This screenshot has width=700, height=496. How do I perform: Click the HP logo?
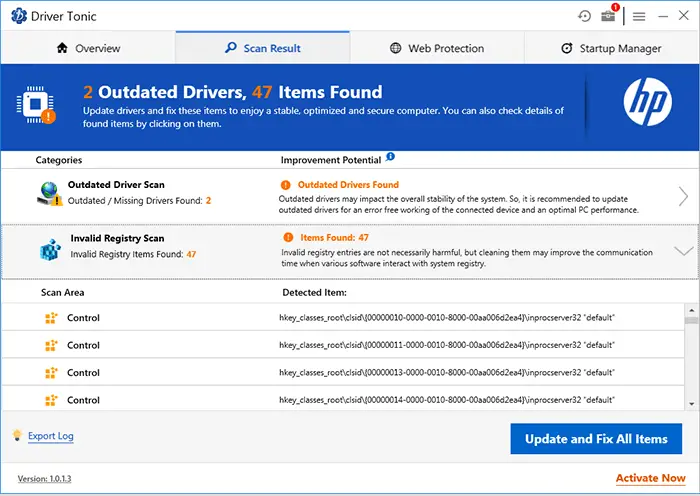[x=647, y=100]
